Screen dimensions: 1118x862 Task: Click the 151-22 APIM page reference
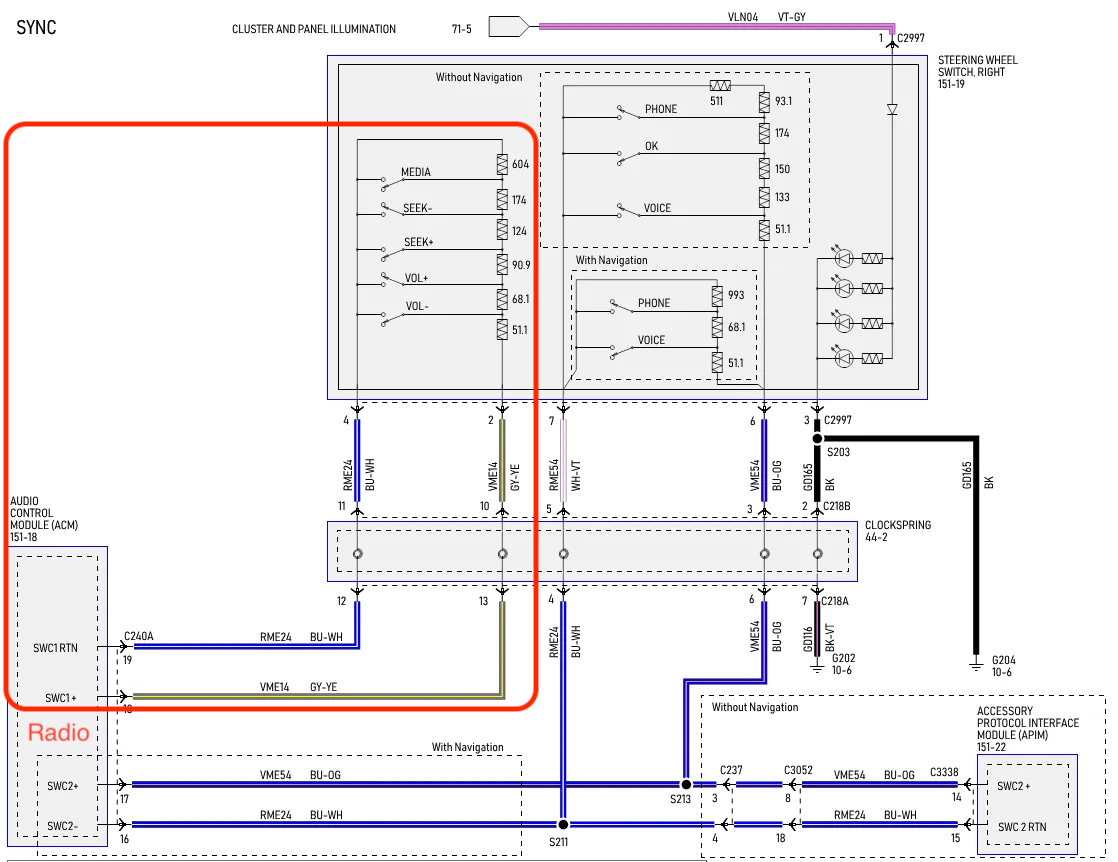(x=992, y=747)
